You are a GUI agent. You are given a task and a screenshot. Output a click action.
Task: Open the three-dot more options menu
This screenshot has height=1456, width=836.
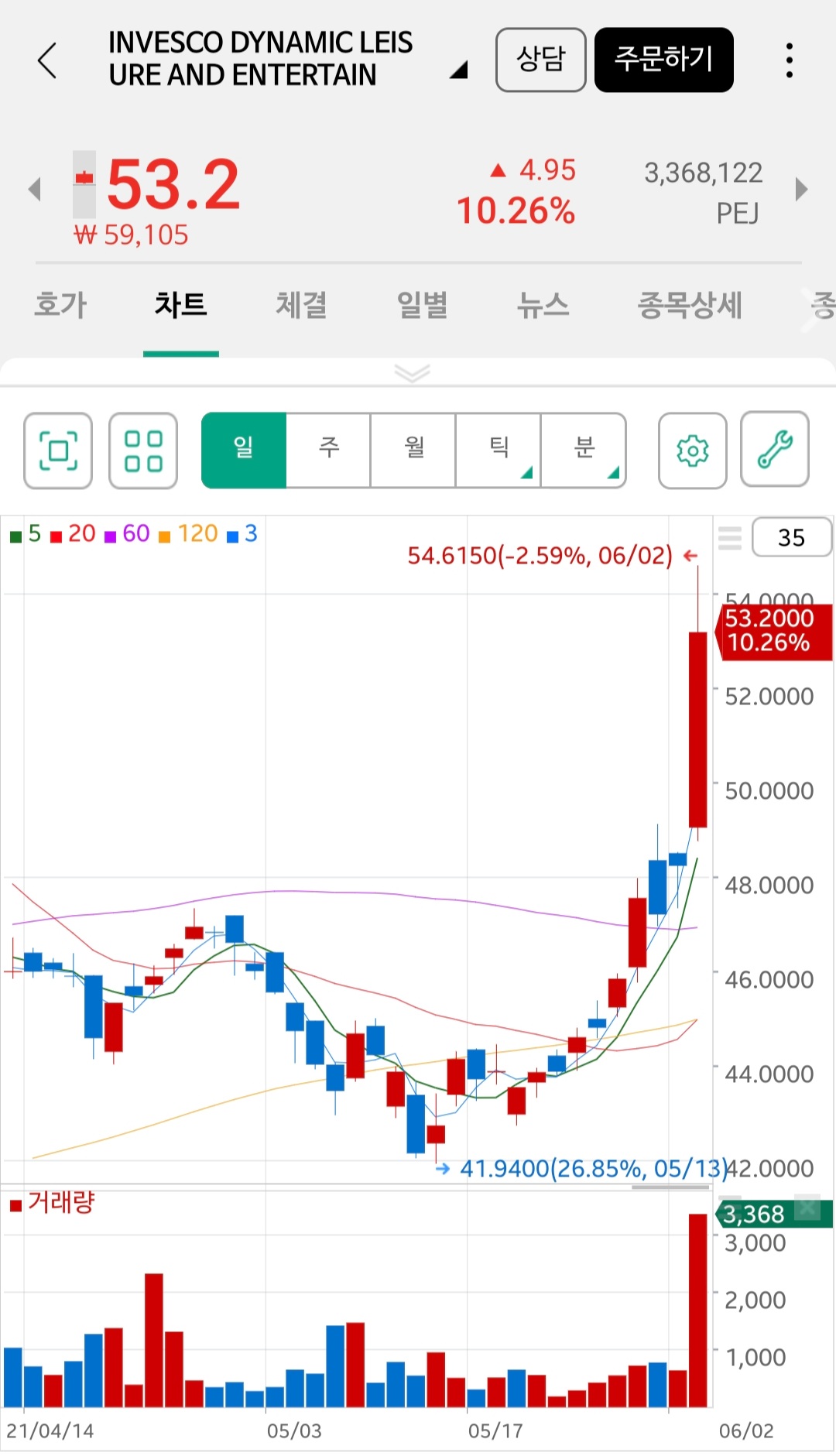(789, 60)
